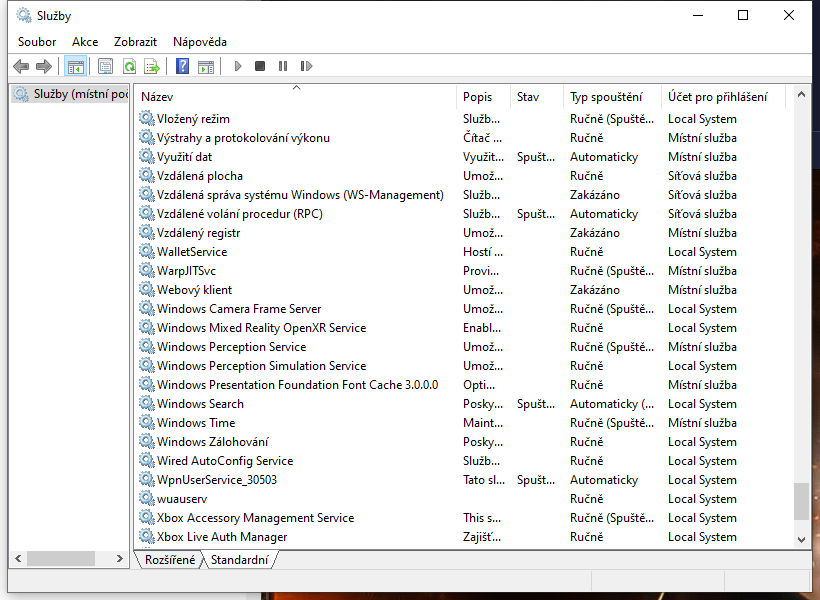Click the Refresh toolbar icon

click(129, 66)
